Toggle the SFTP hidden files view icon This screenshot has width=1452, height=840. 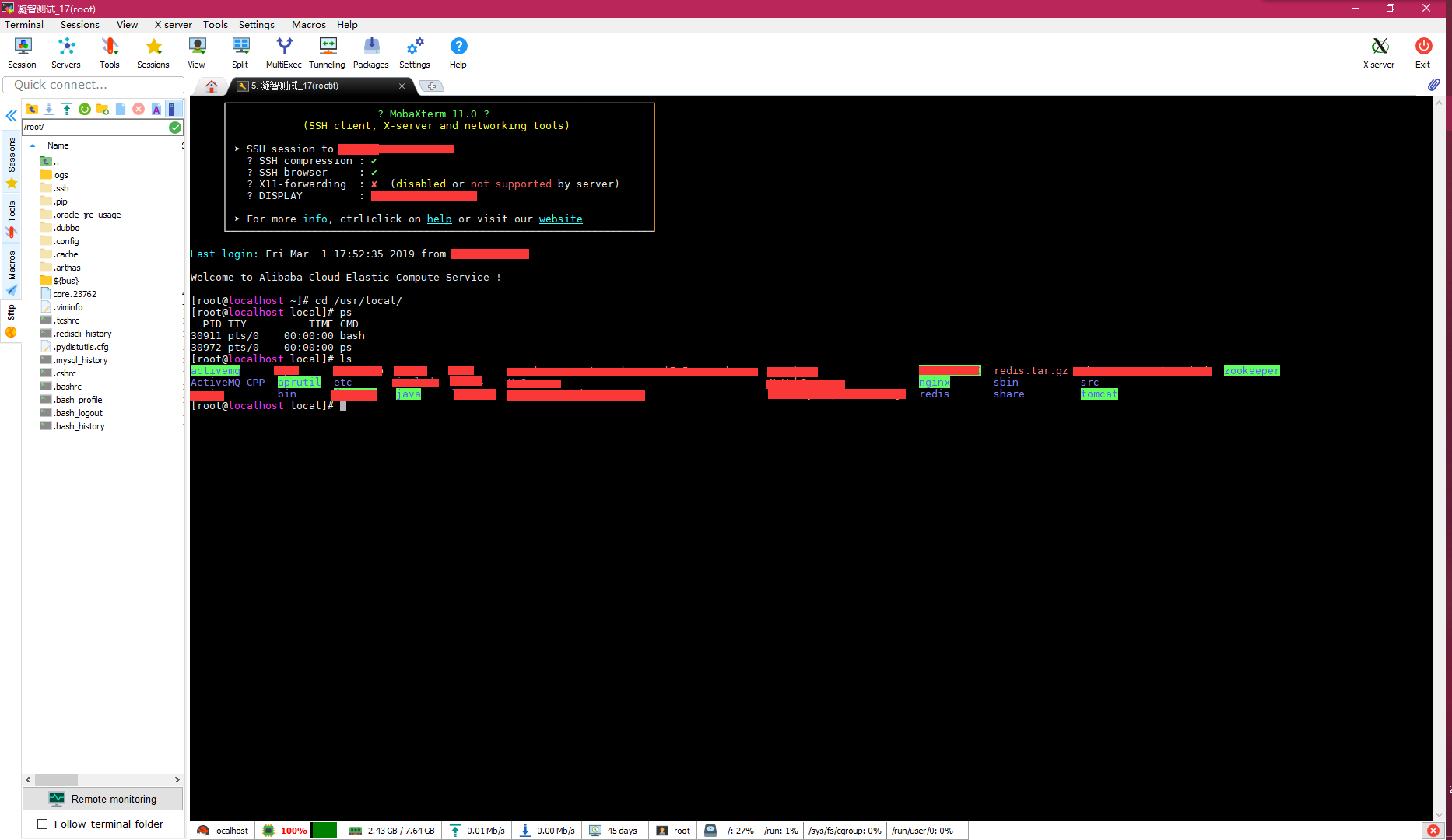click(174, 109)
